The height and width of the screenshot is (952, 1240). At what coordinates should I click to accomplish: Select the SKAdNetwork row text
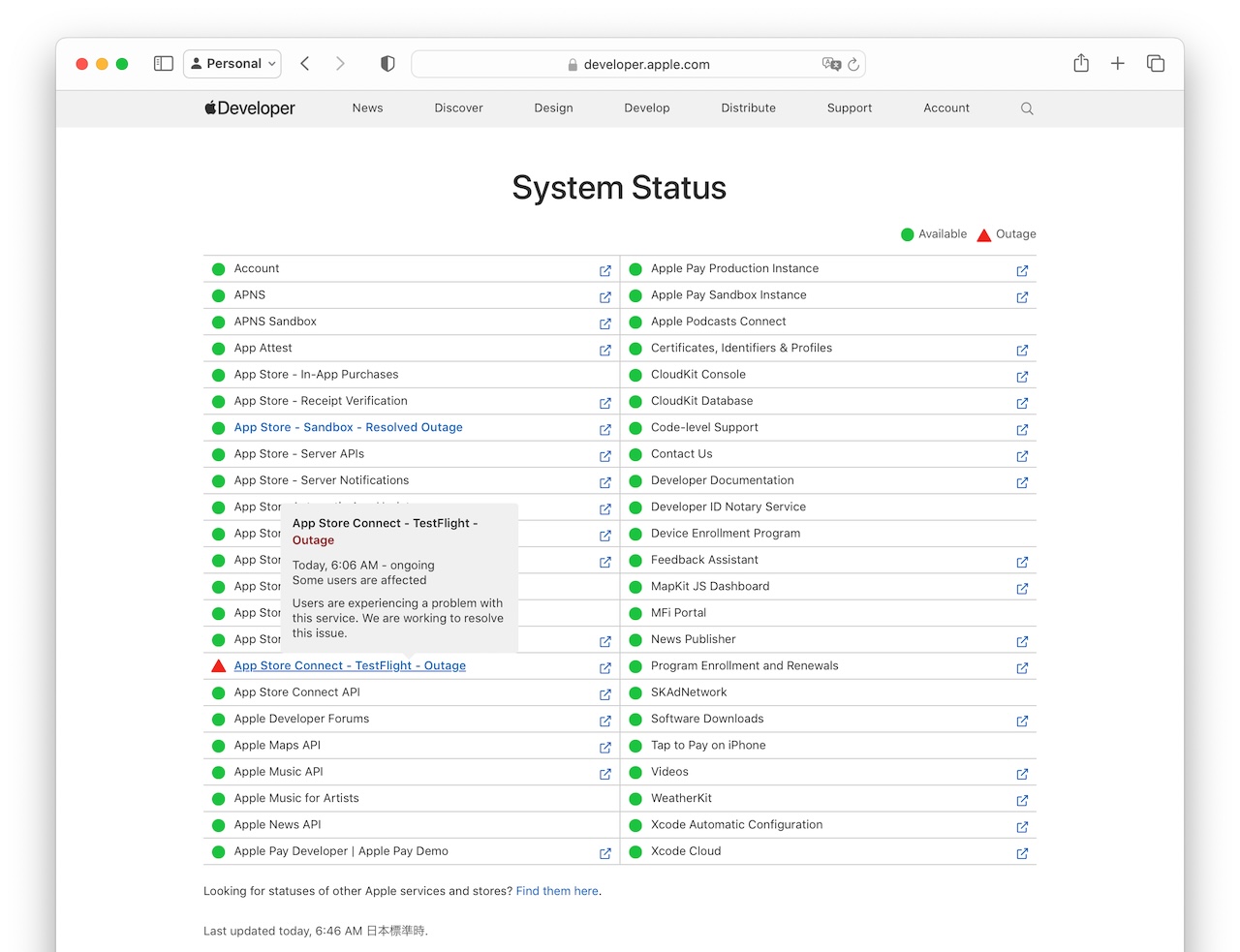pos(689,691)
